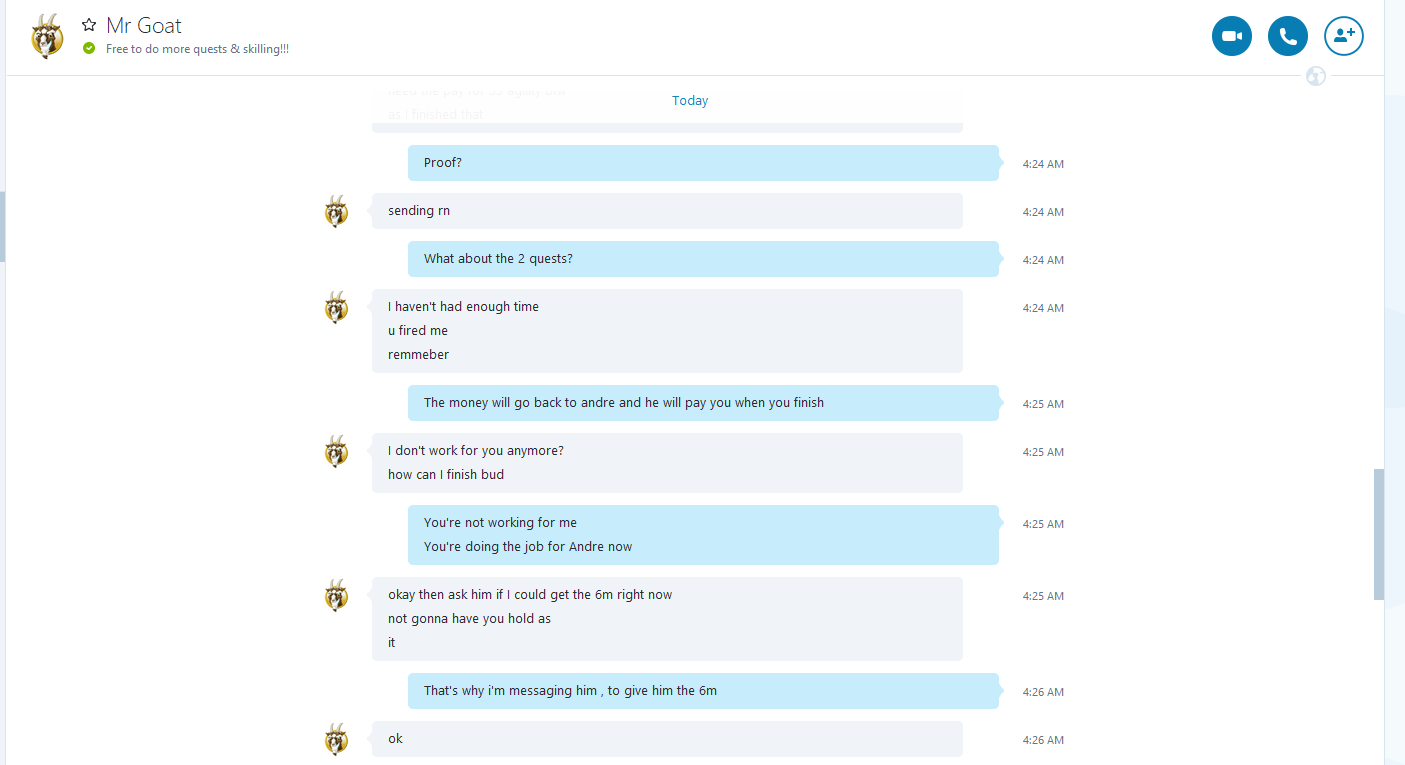Click the green online status icon
The image size is (1405, 765).
(x=89, y=48)
